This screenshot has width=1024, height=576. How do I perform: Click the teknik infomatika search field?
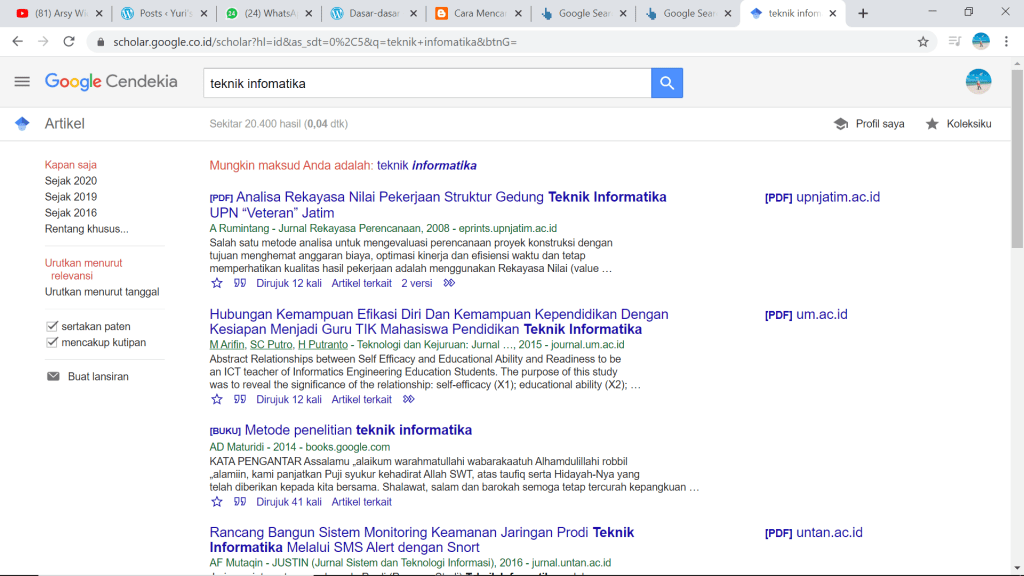pyautogui.click(x=427, y=83)
